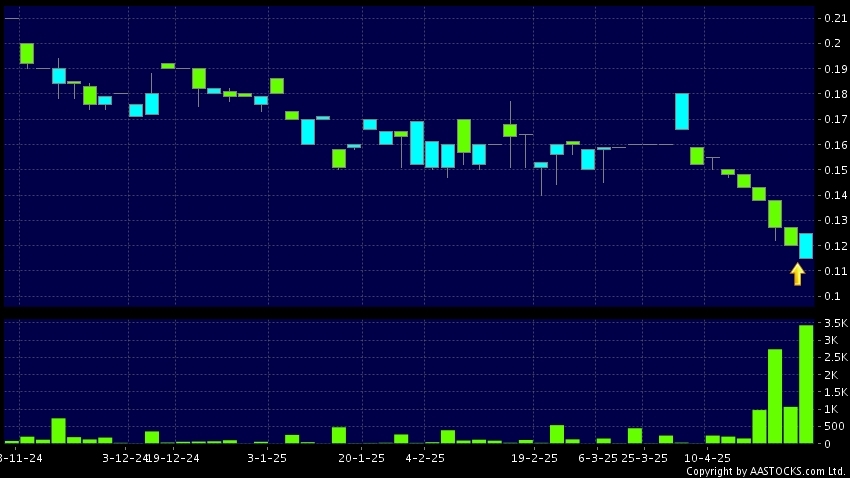Click the 0.14 price axis label
The width and height of the screenshot is (850, 478).
(835, 195)
